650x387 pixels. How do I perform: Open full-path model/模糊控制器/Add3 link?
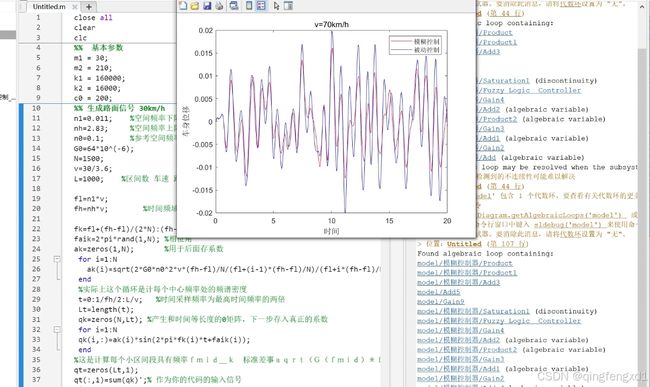pos(458,282)
